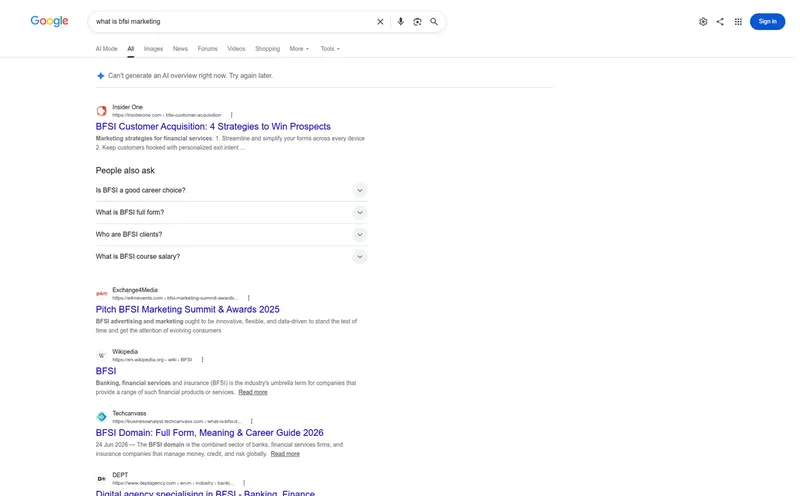This screenshot has height=496, width=800.
Task: Click the DEPT site favicon
Action: tap(102, 479)
